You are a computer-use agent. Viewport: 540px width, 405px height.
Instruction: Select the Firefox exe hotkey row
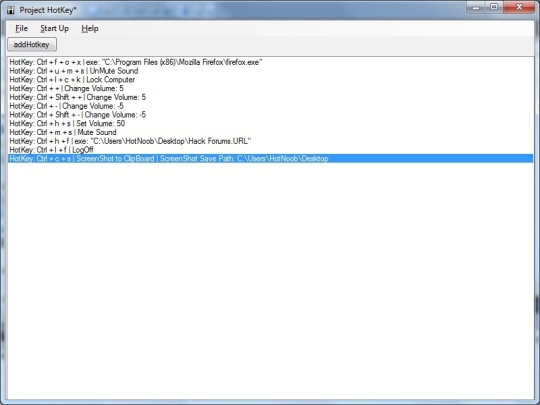pos(270,62)
